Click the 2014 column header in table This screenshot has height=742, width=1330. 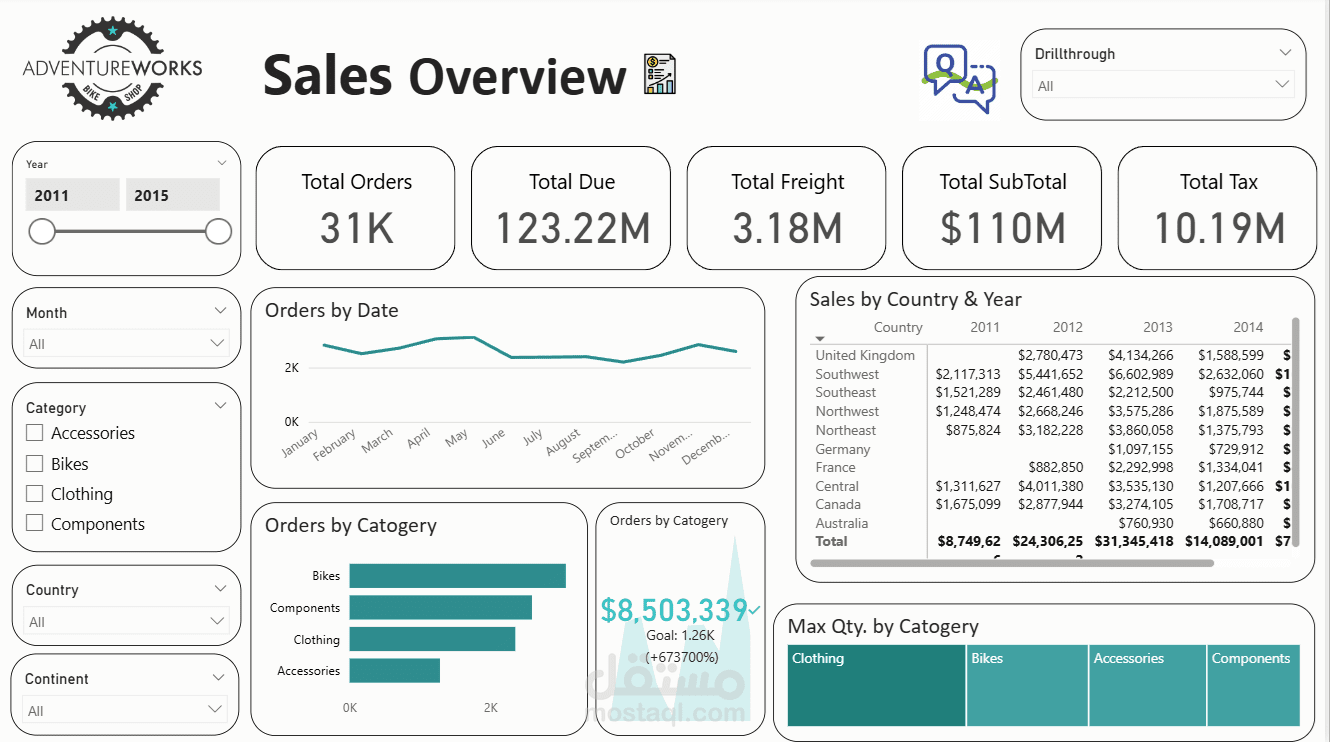1248,327
